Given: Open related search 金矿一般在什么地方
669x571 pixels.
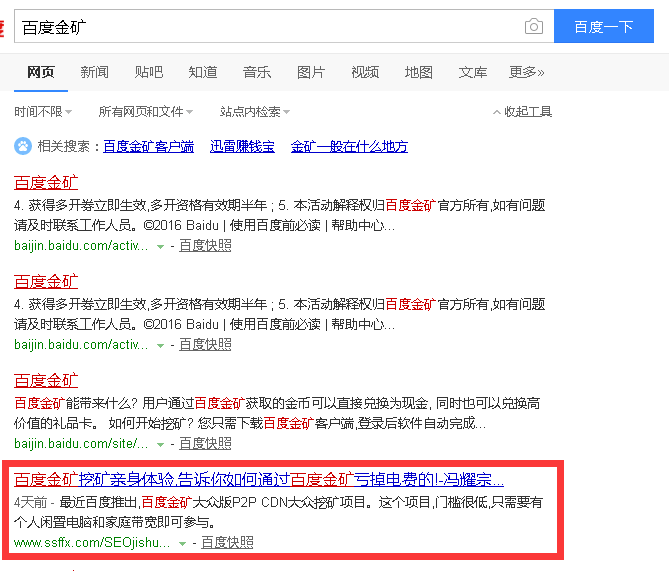Looking at the screenshot, I should [349, 146].
